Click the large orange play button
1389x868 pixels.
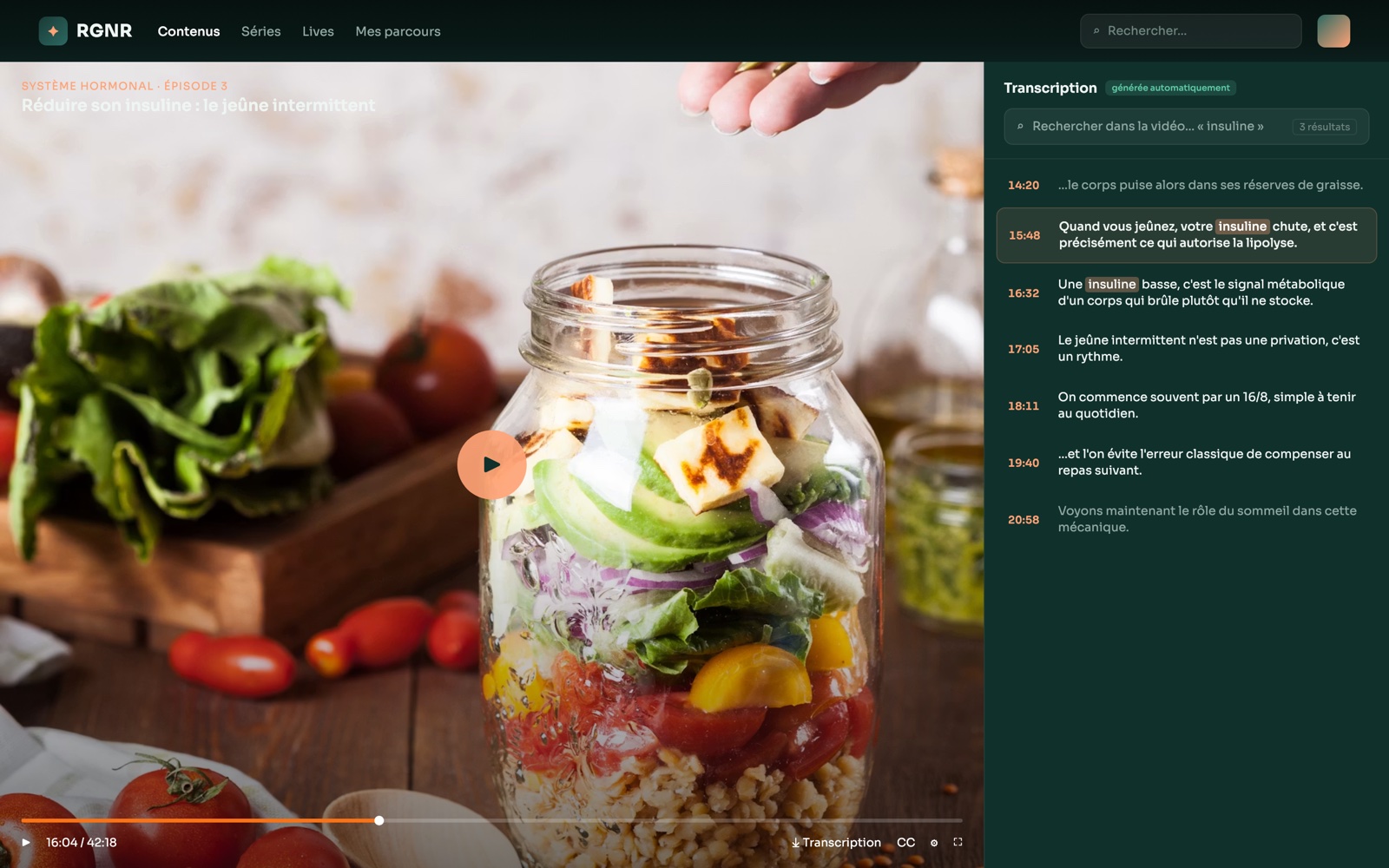tap(491, 464)
